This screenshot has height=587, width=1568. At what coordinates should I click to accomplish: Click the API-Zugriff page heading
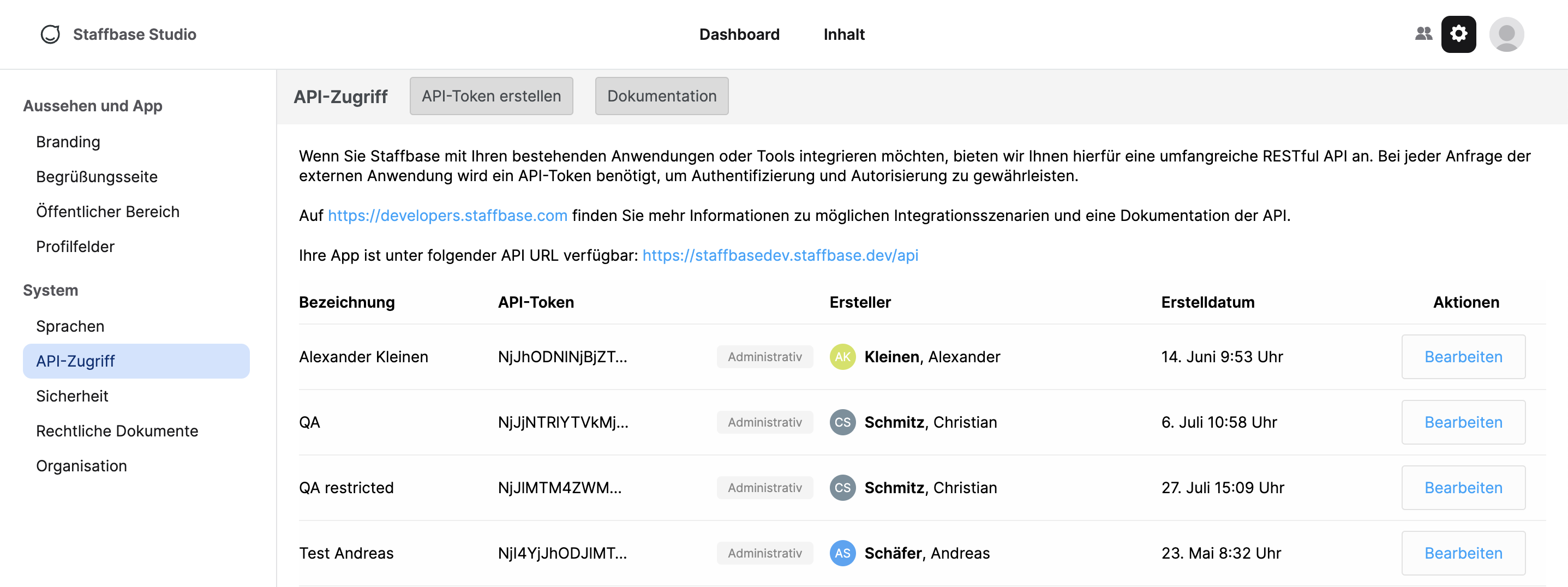tap(340, 97)
